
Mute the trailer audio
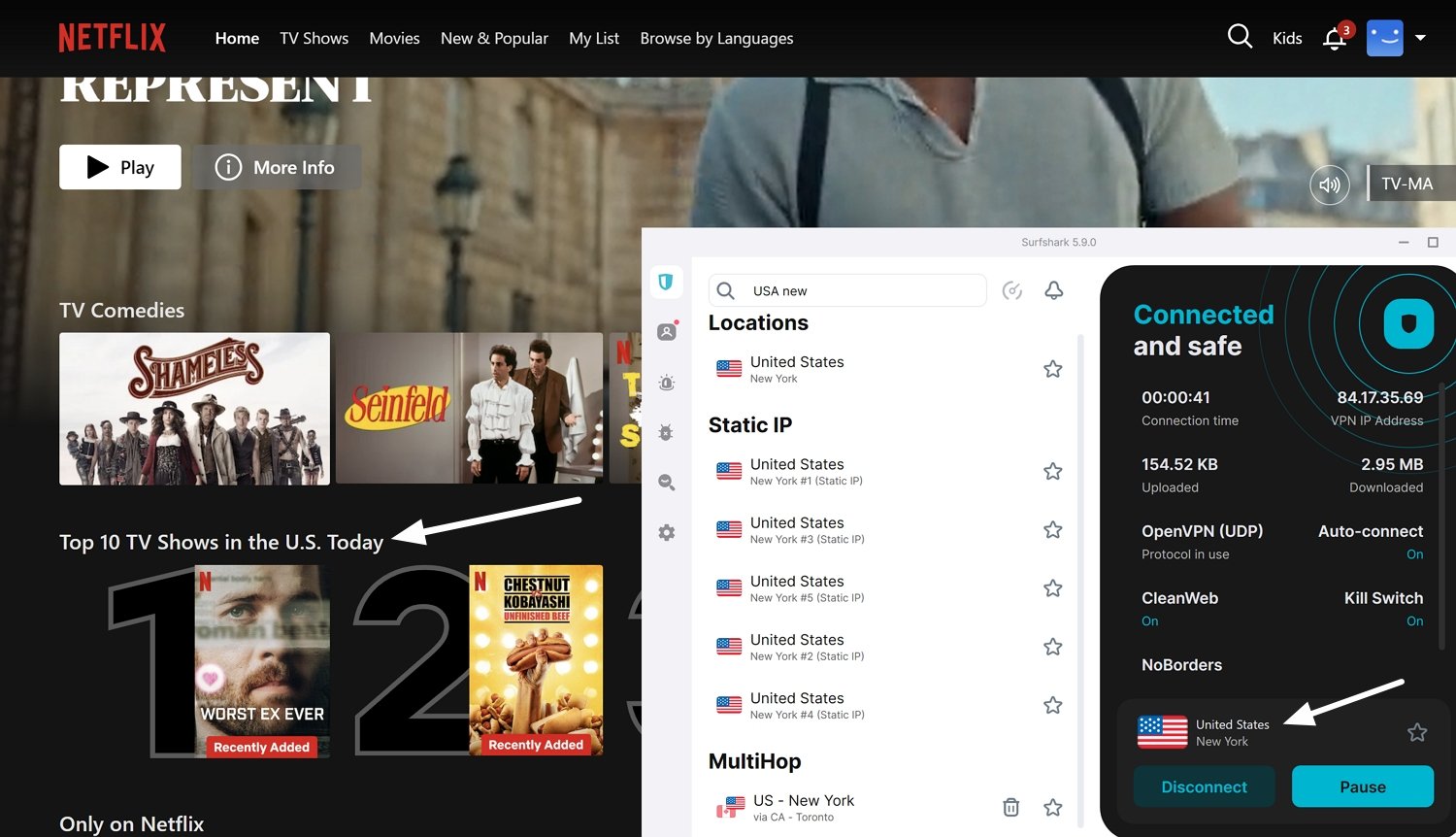click(1330, 184)
